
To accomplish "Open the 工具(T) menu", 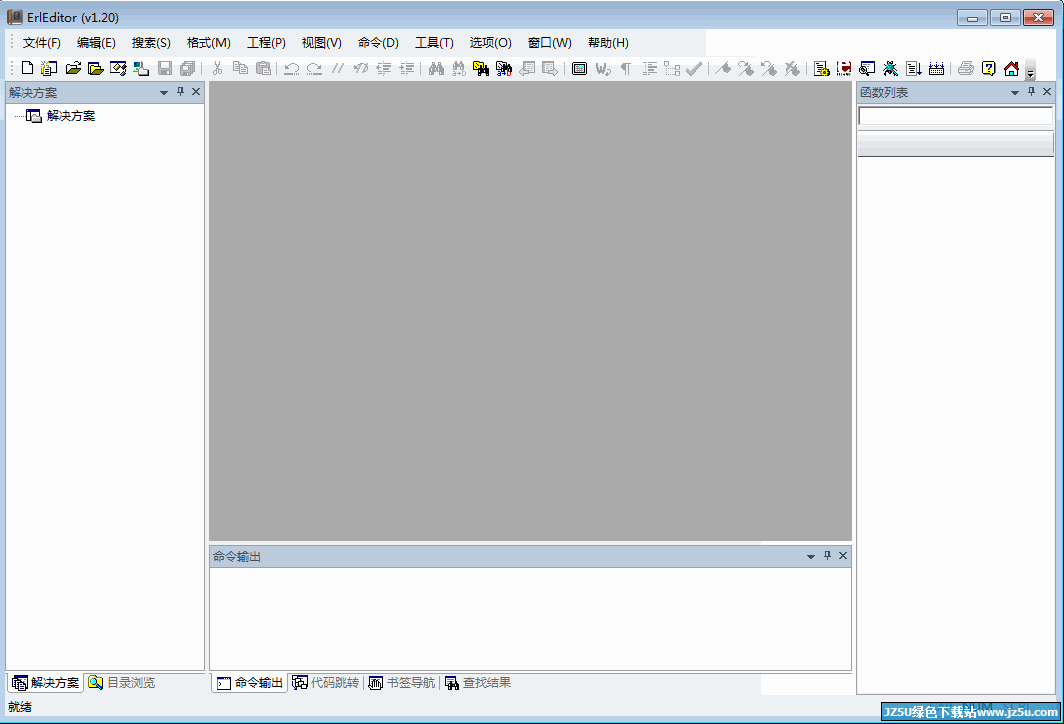I will [x=434, y=43].
